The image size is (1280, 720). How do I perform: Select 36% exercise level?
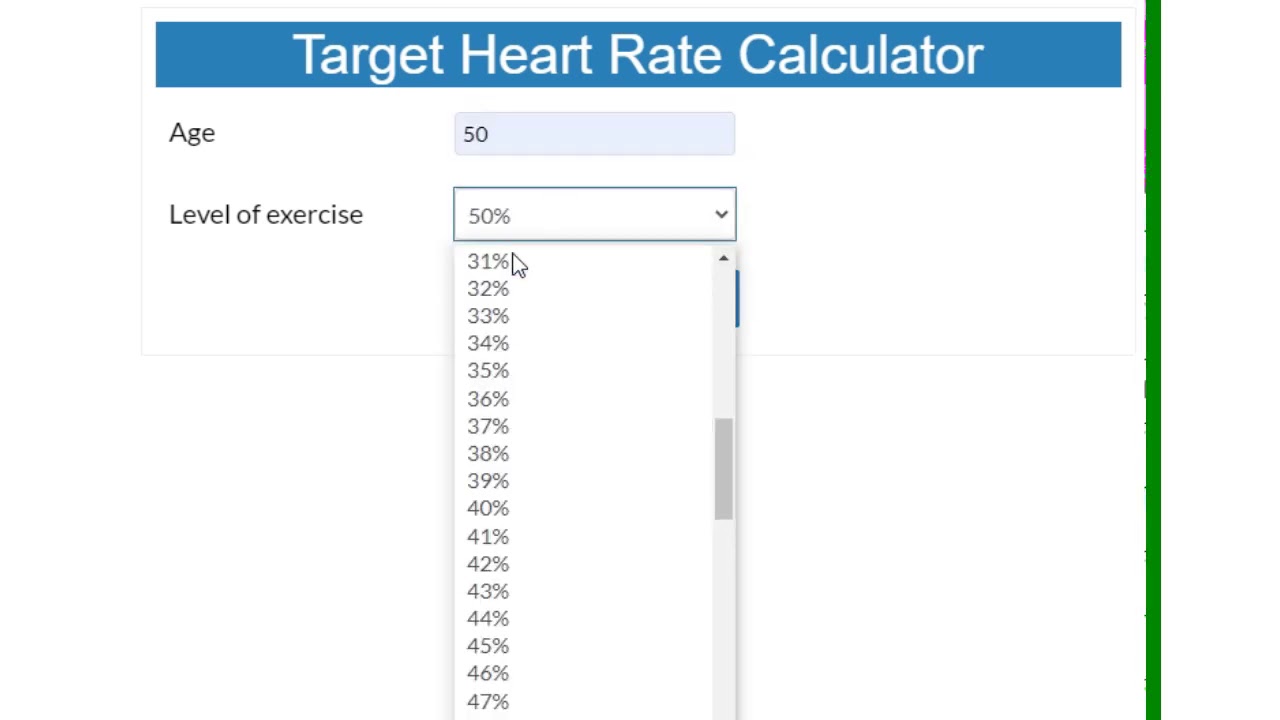tap(488, 399)
